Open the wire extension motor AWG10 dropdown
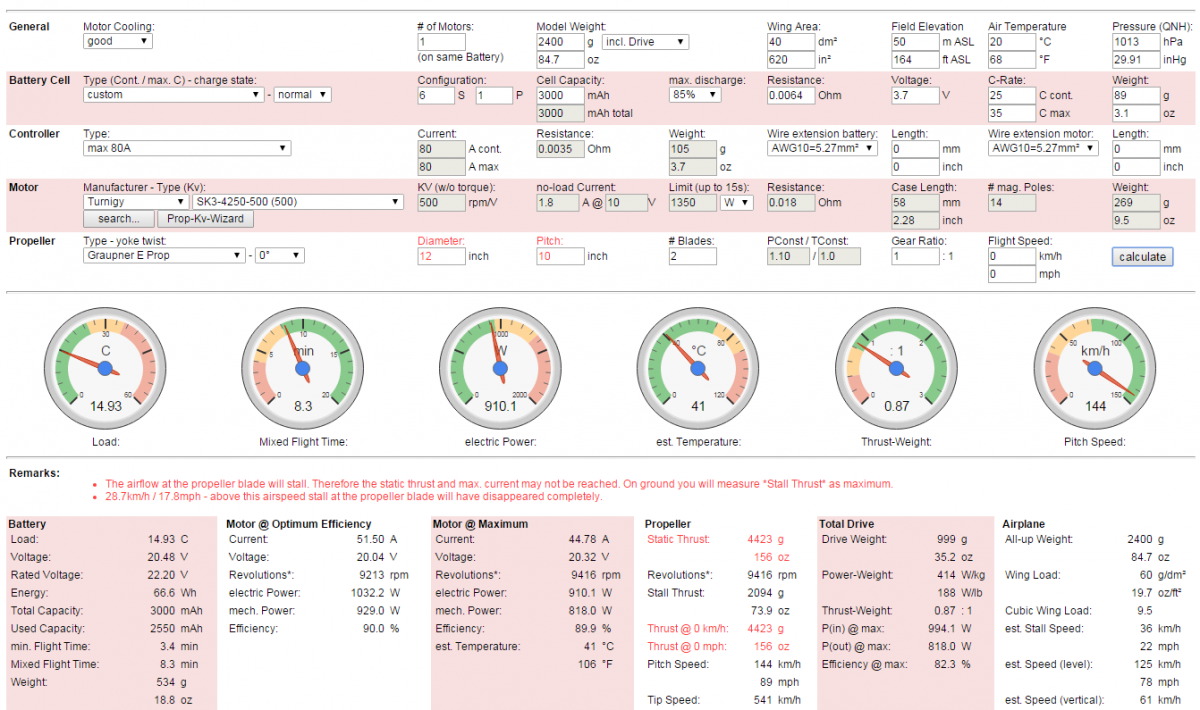Viewport: 1200px width, 710px height. point(1043,149)
